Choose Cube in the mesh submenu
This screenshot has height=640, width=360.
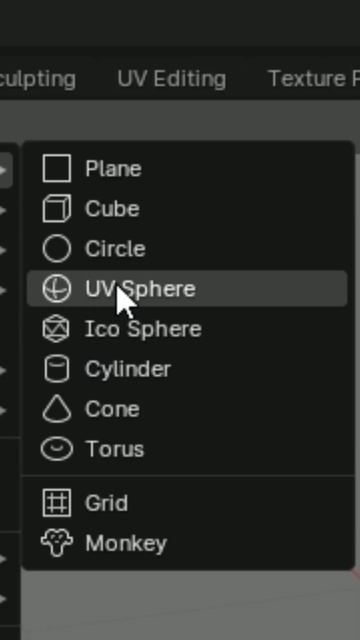[187, 209]
